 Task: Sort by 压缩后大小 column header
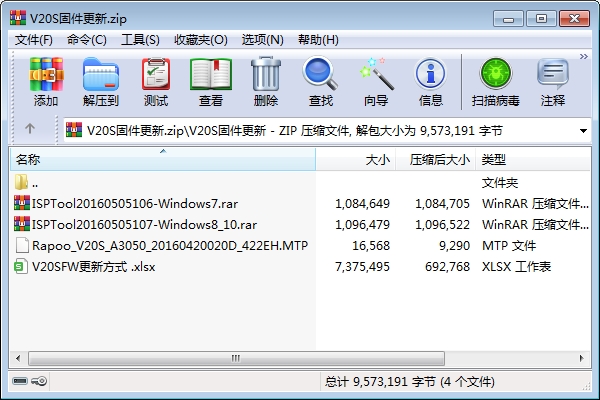click(436, 159)
